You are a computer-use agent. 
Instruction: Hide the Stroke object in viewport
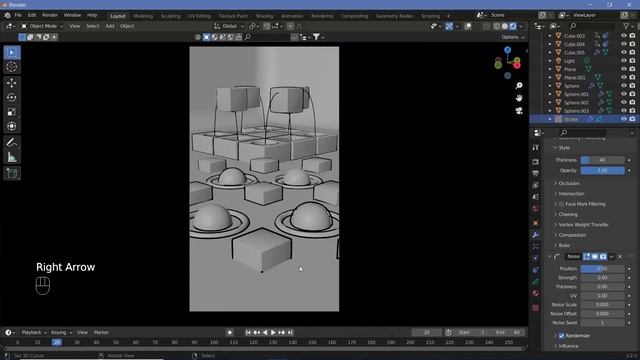tap(623, 119)
